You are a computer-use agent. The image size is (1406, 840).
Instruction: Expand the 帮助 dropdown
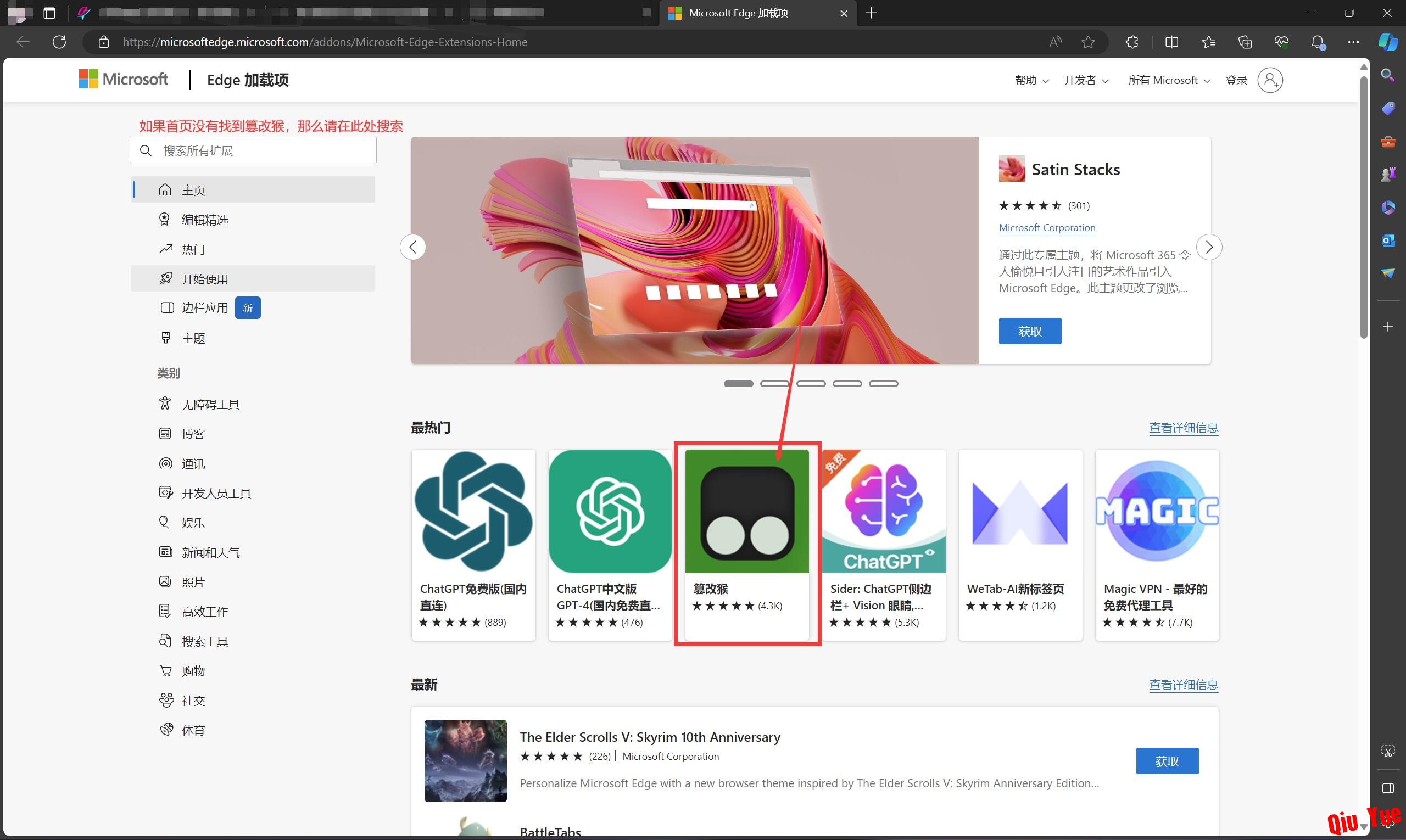pos(1032,80)
